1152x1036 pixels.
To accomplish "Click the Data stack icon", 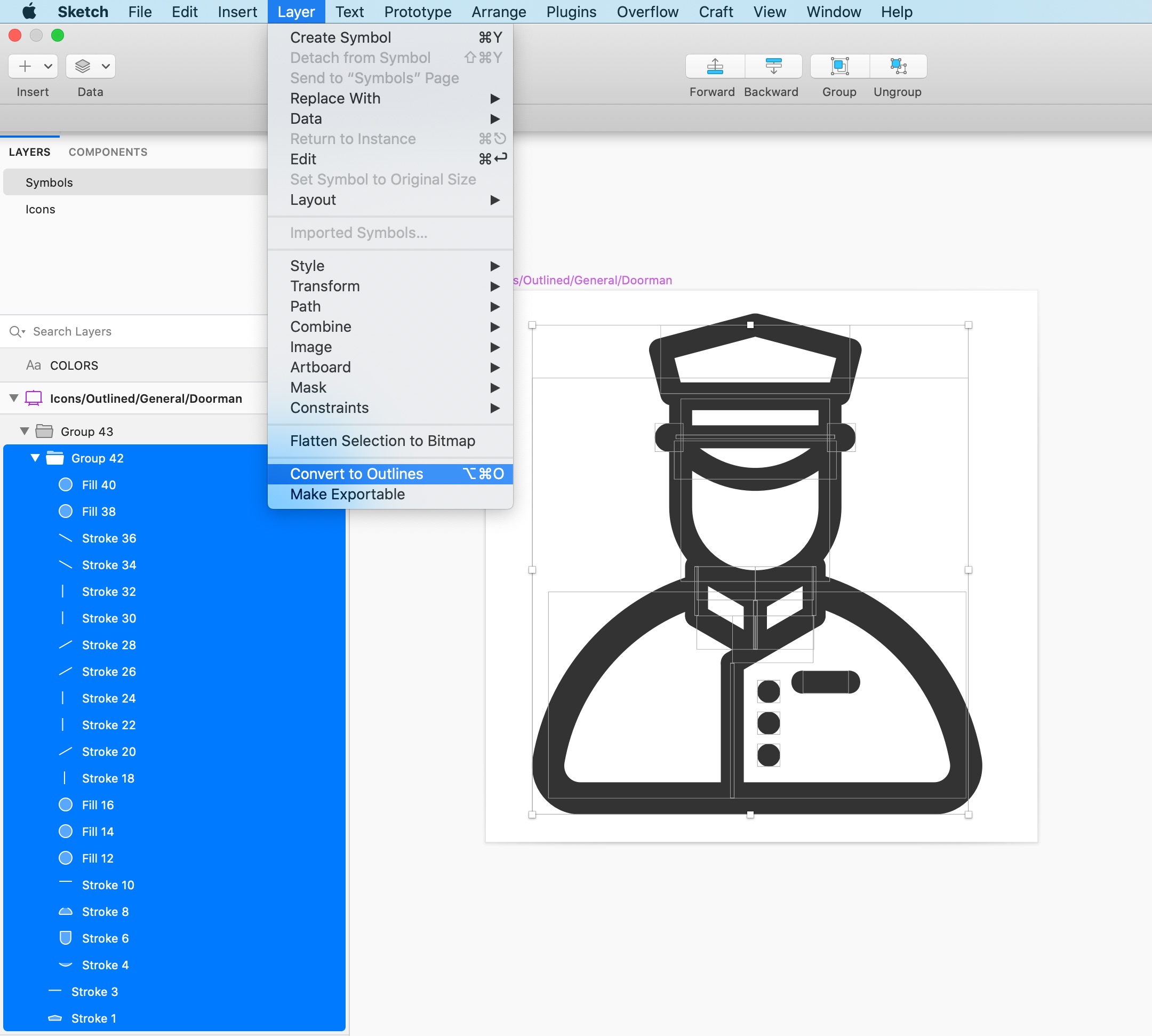I will (x=83, y=67).
